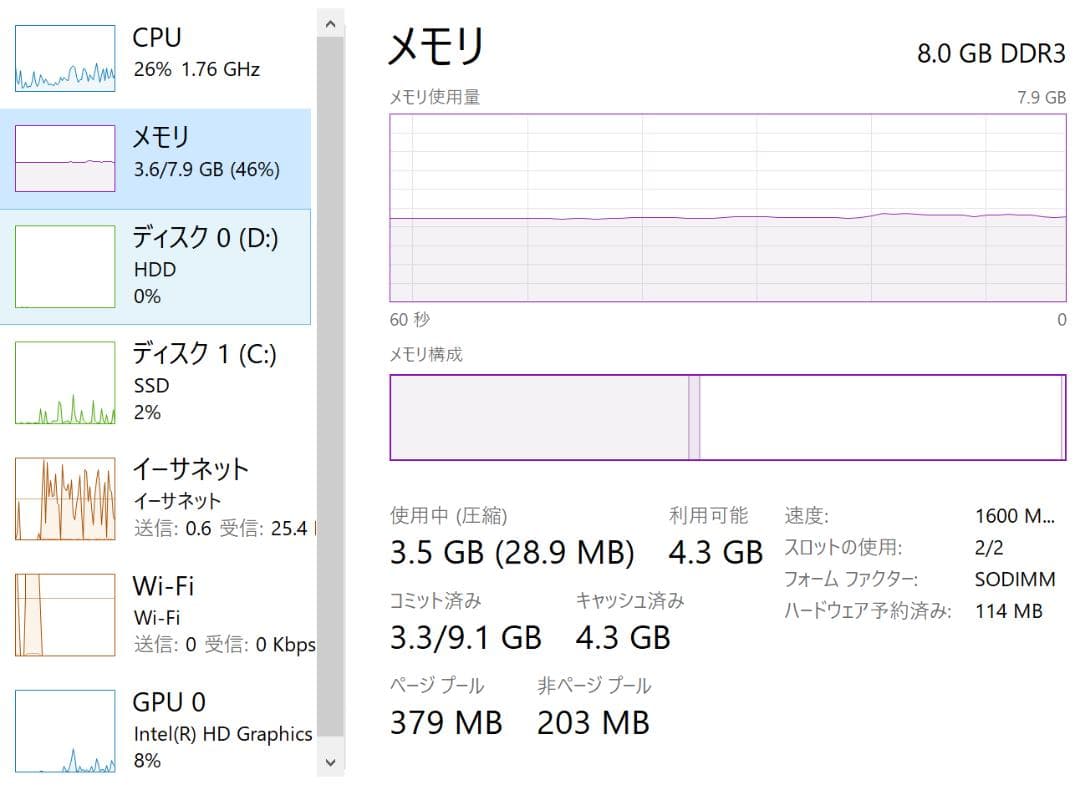Viewport: 1080px width, 800px height.
Task: Click the 利用可能 memory value
Action: coord(713,551)
